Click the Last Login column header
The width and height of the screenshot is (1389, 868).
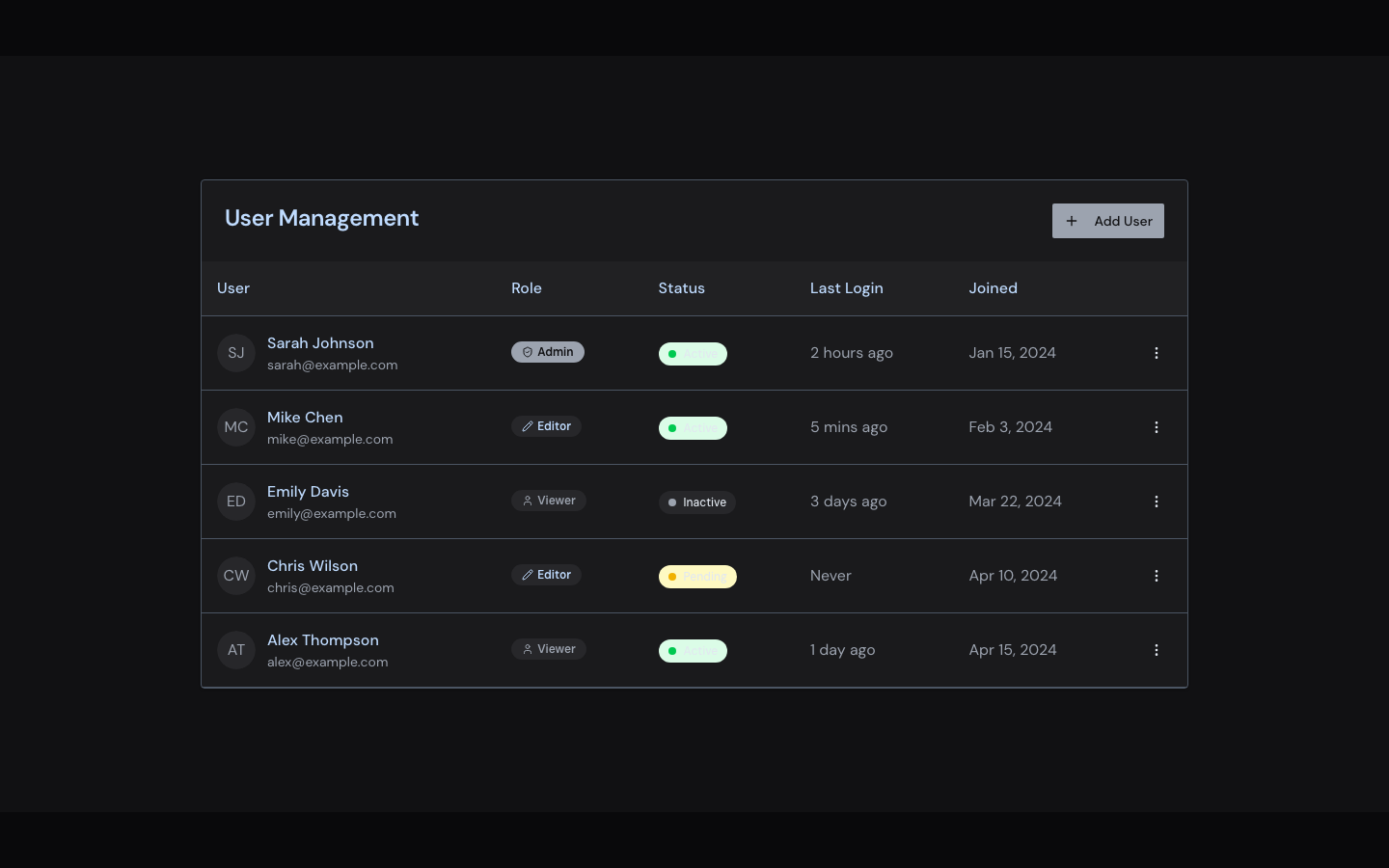pyautogui.click(x=846, y=288)
